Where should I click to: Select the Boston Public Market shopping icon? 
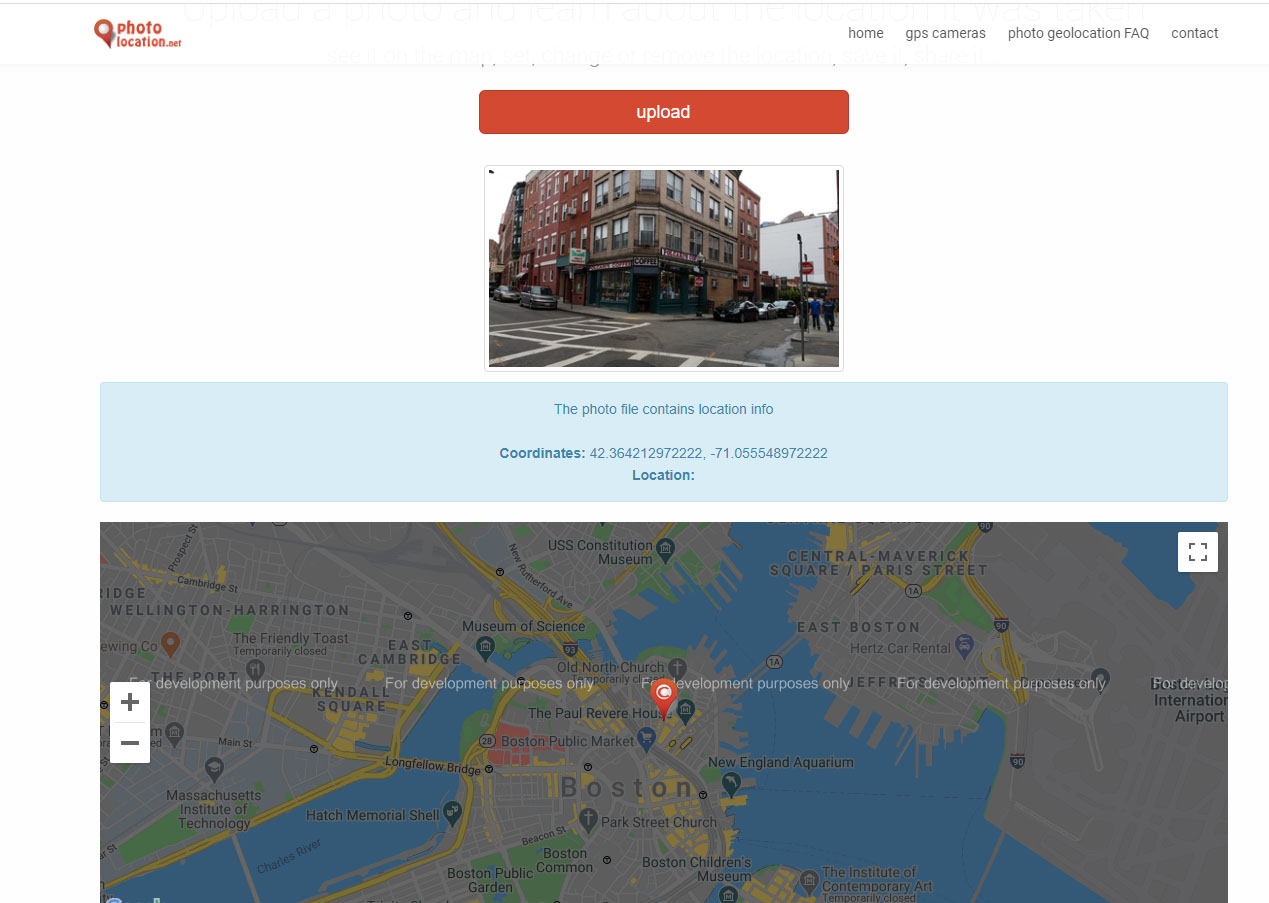coord(647,740)
